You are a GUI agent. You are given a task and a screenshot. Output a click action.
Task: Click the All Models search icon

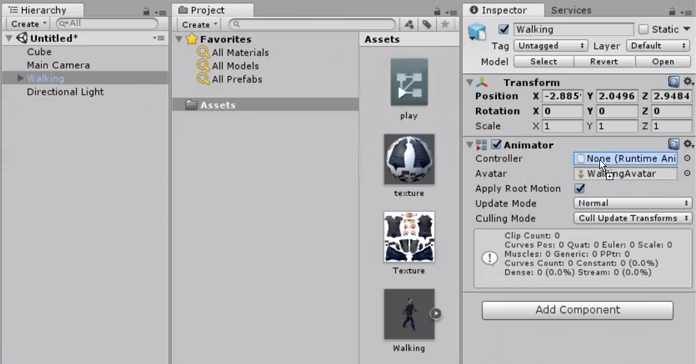(203, 66)
